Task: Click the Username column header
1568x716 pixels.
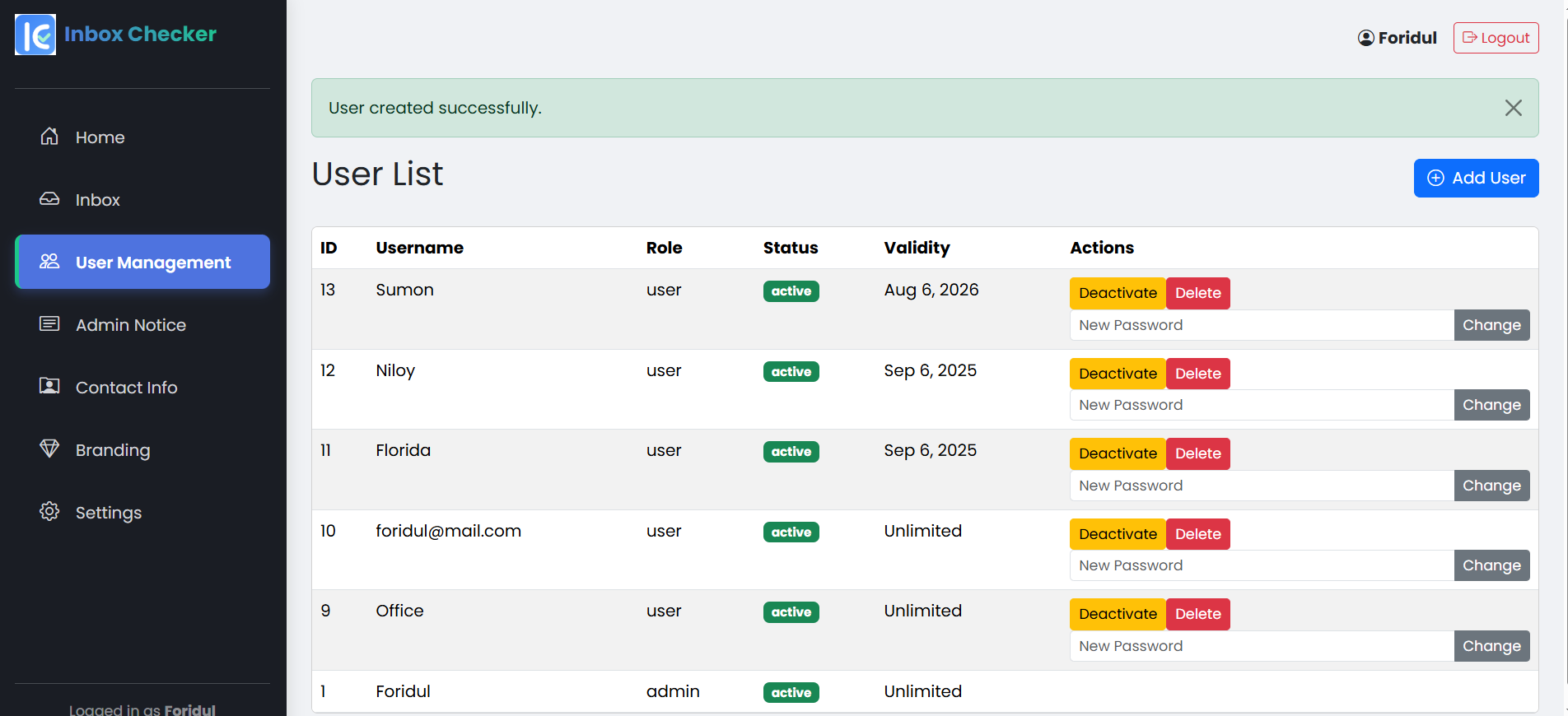Action: [419, 248]
